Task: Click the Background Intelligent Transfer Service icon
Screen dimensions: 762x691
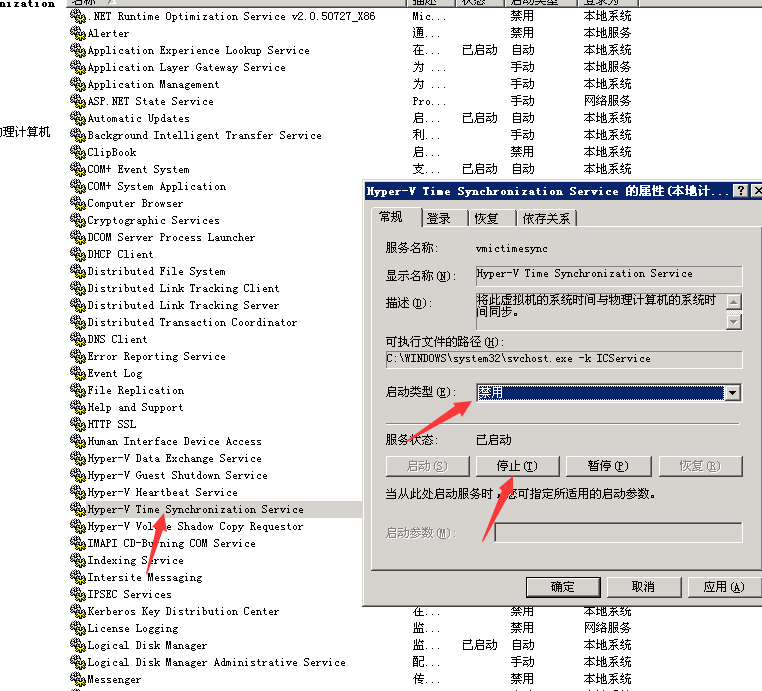Action: [78, 135]
